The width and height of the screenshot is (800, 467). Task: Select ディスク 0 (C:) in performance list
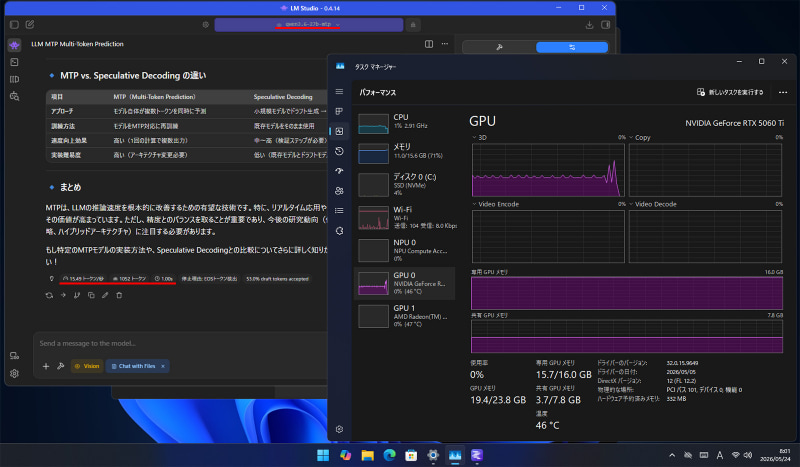click(x=405, y=184)
